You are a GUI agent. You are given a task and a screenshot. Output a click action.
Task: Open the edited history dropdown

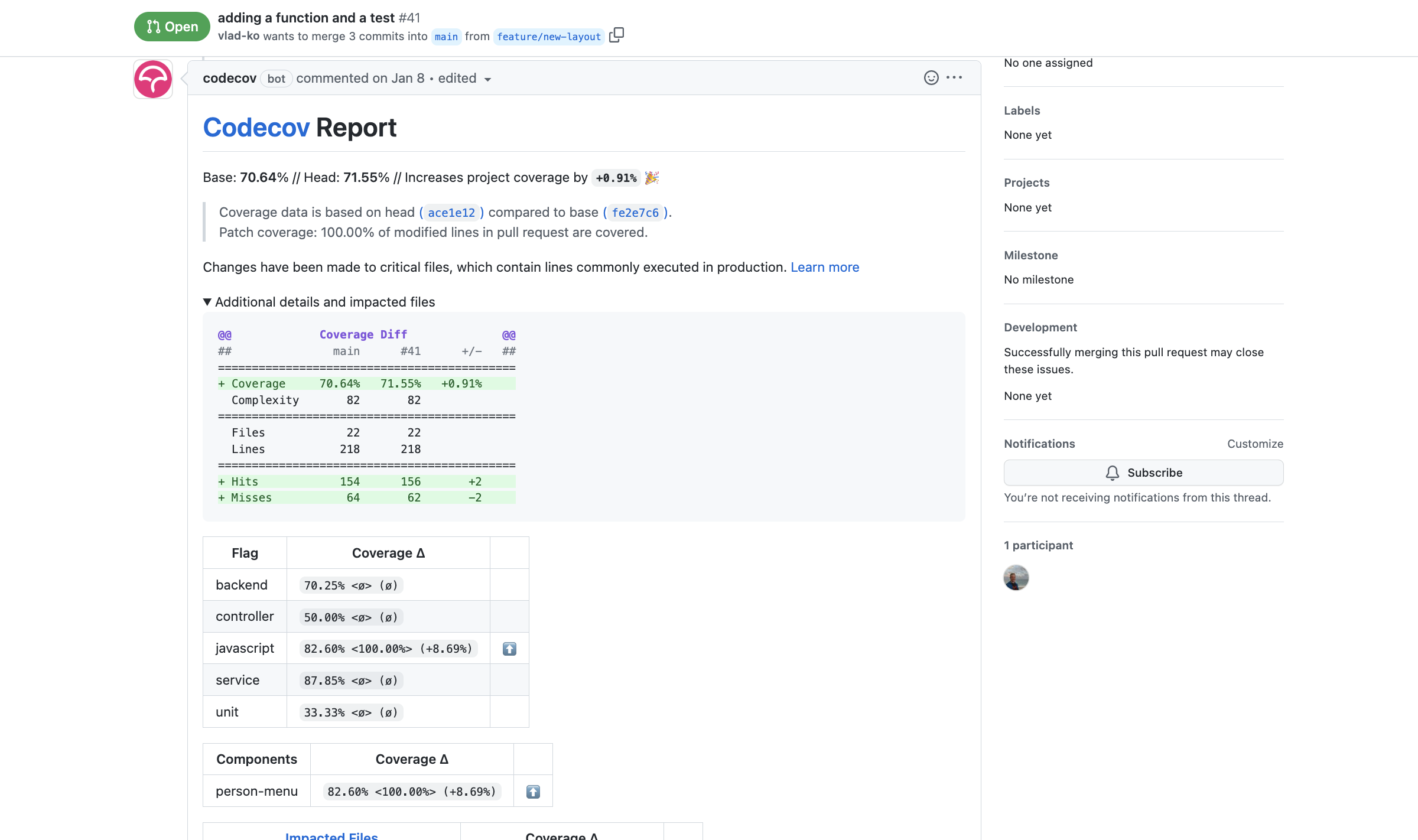tap(487, 79)
